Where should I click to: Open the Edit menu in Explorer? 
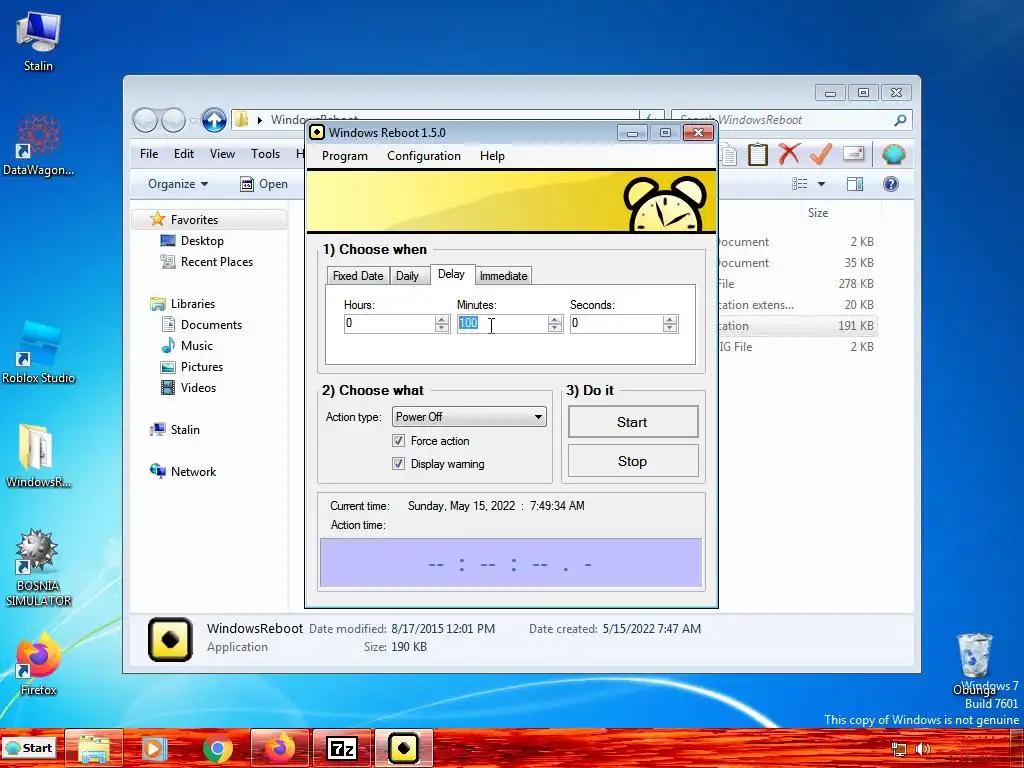(184, 154)
